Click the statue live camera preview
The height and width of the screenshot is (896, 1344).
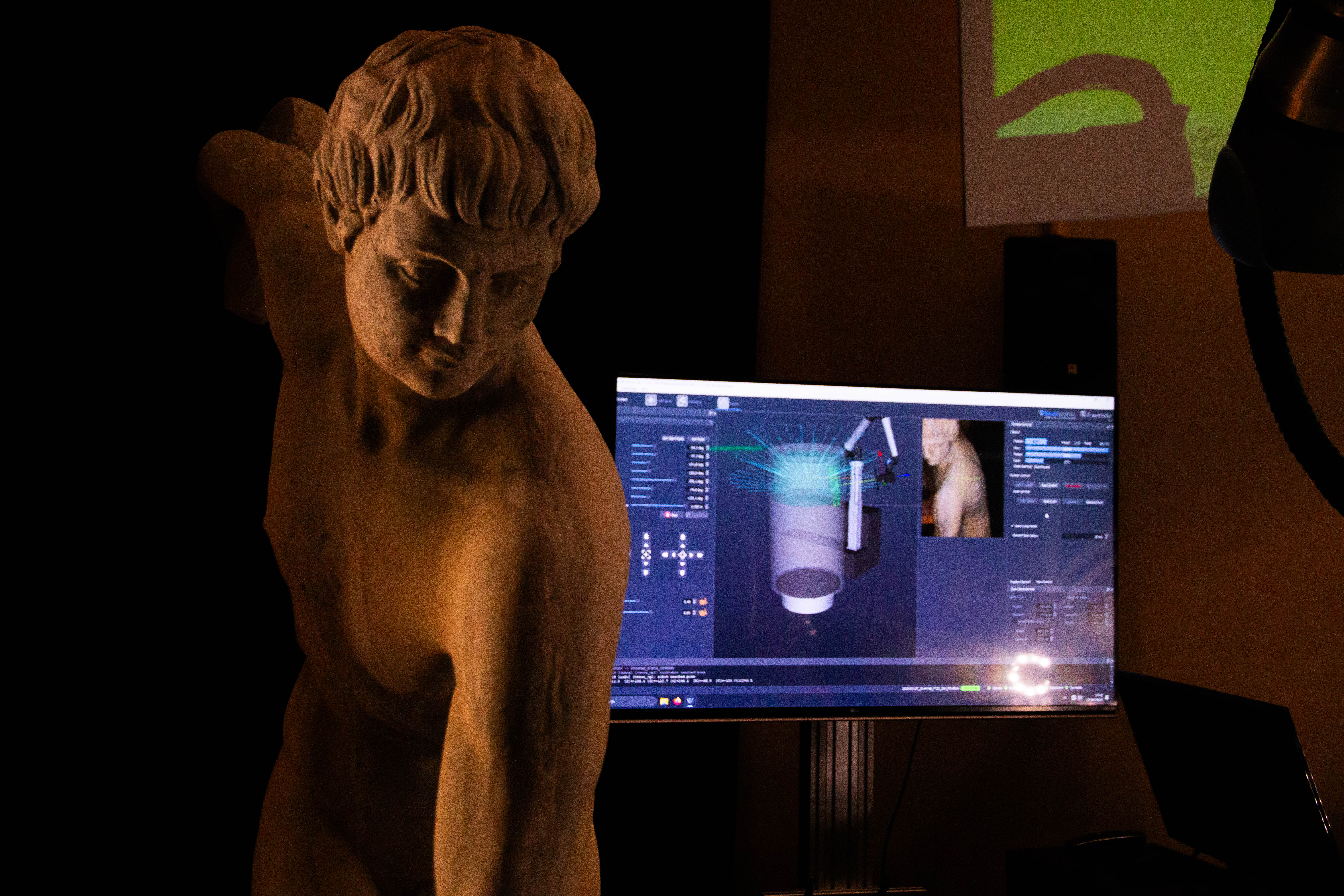click(x=963, y=479)
